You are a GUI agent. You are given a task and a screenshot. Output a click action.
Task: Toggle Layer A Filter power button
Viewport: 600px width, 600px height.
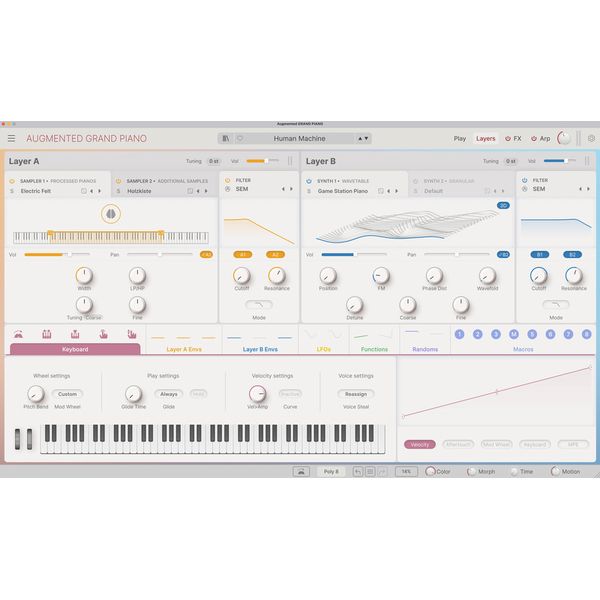pyautogui.click(x=228, y=180)
